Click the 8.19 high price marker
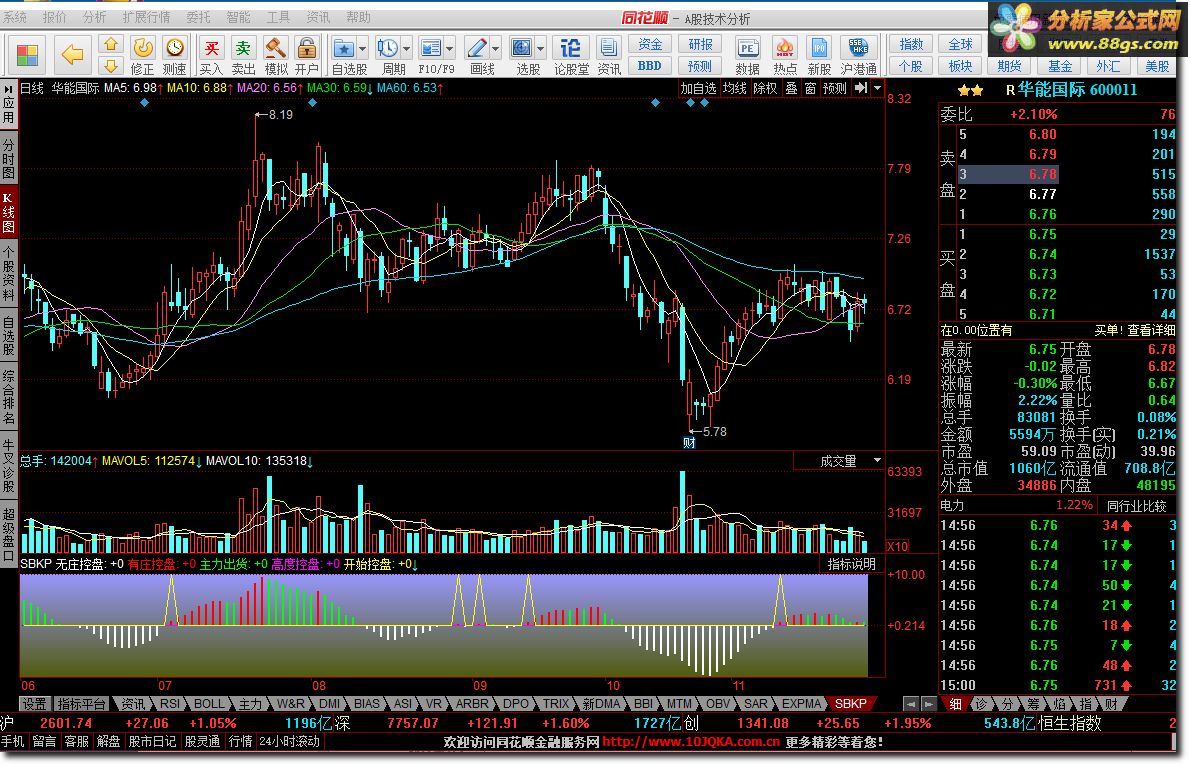The height and width of the screenshot is (765, 1190). pyautogui.click(x=274, y=115)
